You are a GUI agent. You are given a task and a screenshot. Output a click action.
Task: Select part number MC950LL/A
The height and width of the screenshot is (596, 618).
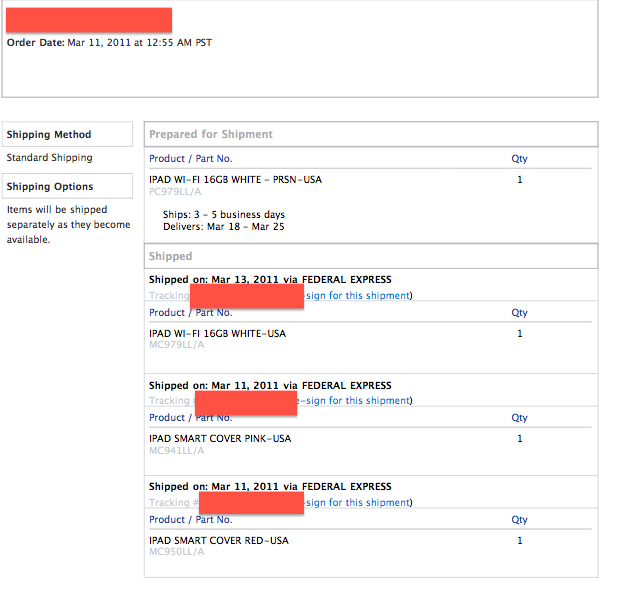coord(177,552)
